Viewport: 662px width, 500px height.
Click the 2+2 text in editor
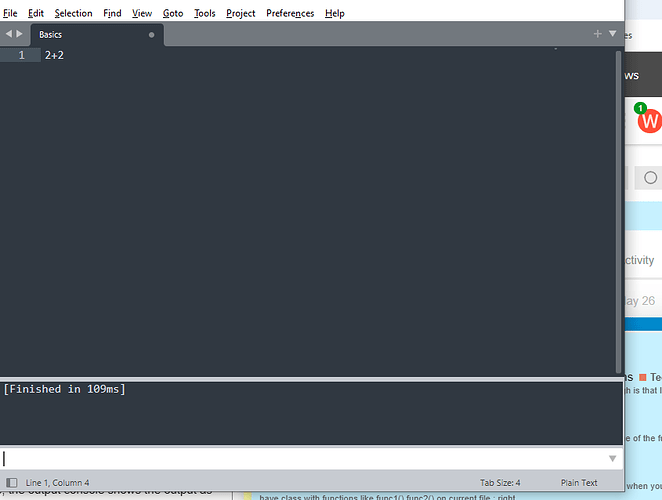[x=54, y=55]
